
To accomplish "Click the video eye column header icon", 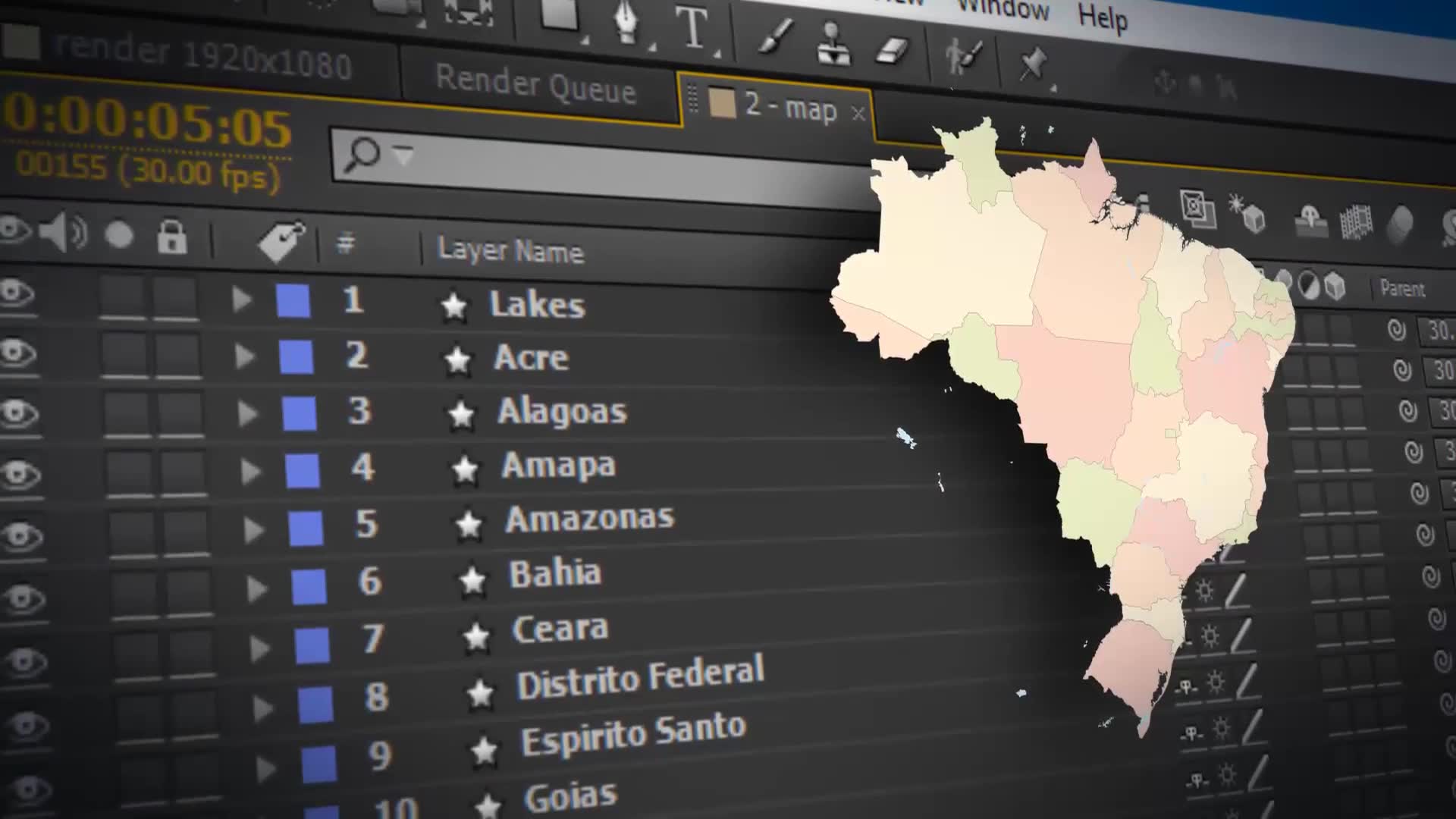I will tap(15, 229).
